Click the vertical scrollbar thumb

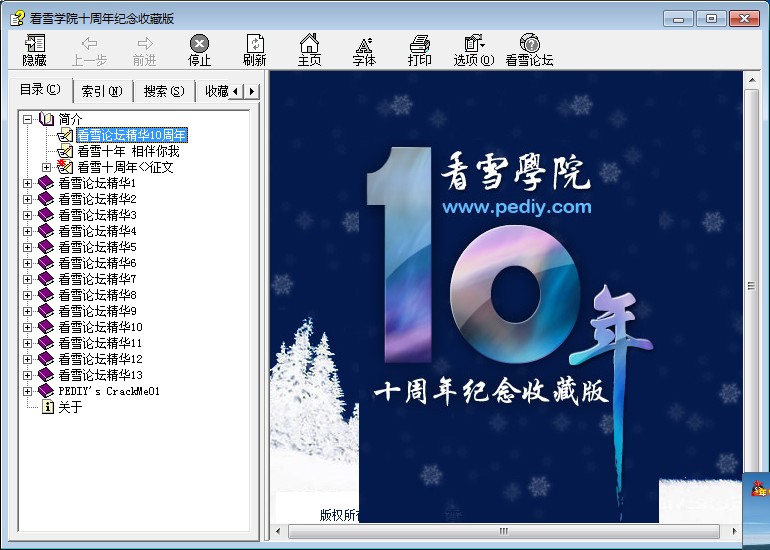(751, 285)
